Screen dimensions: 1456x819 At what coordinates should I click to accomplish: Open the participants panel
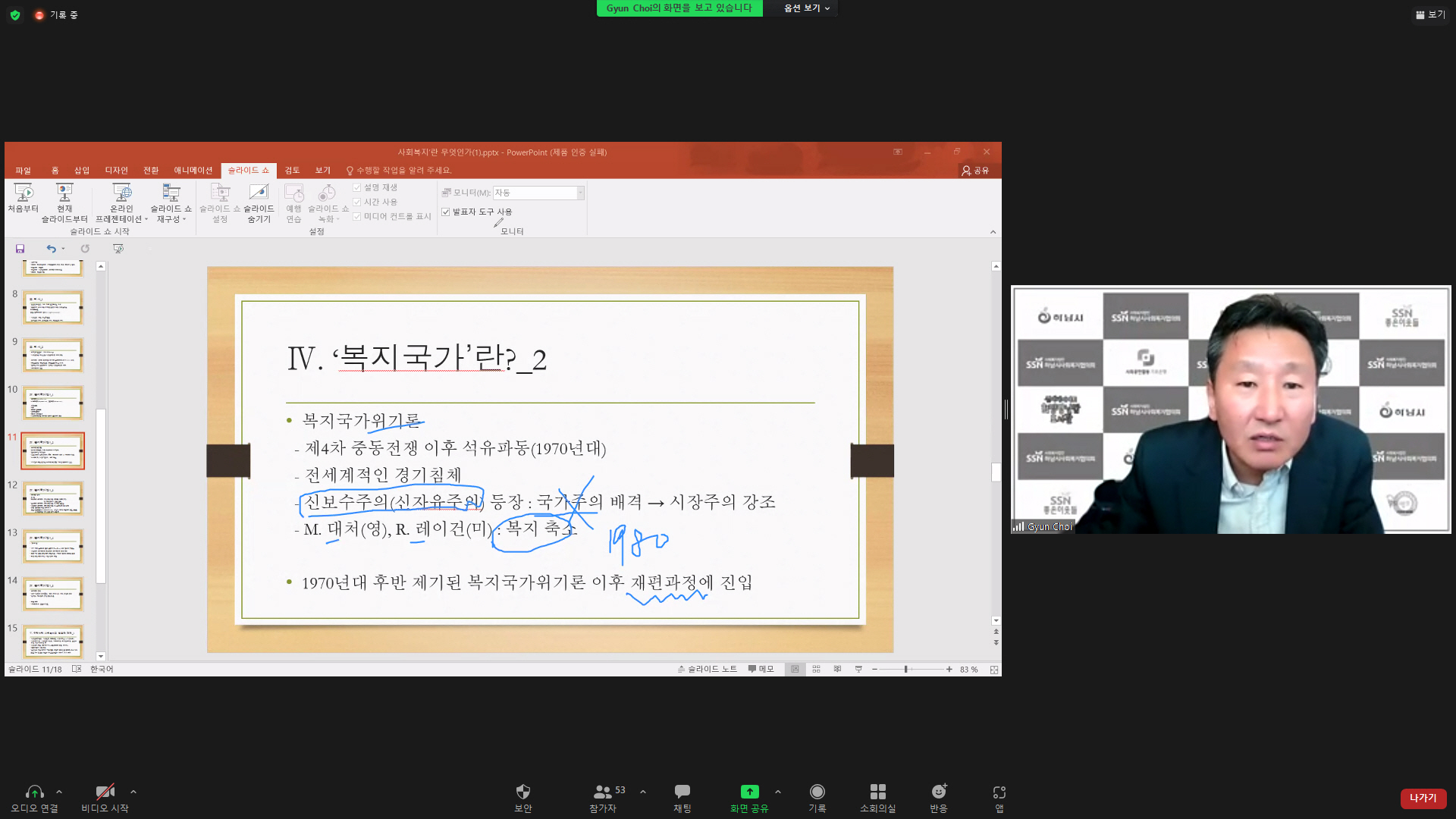pos(603,792)
